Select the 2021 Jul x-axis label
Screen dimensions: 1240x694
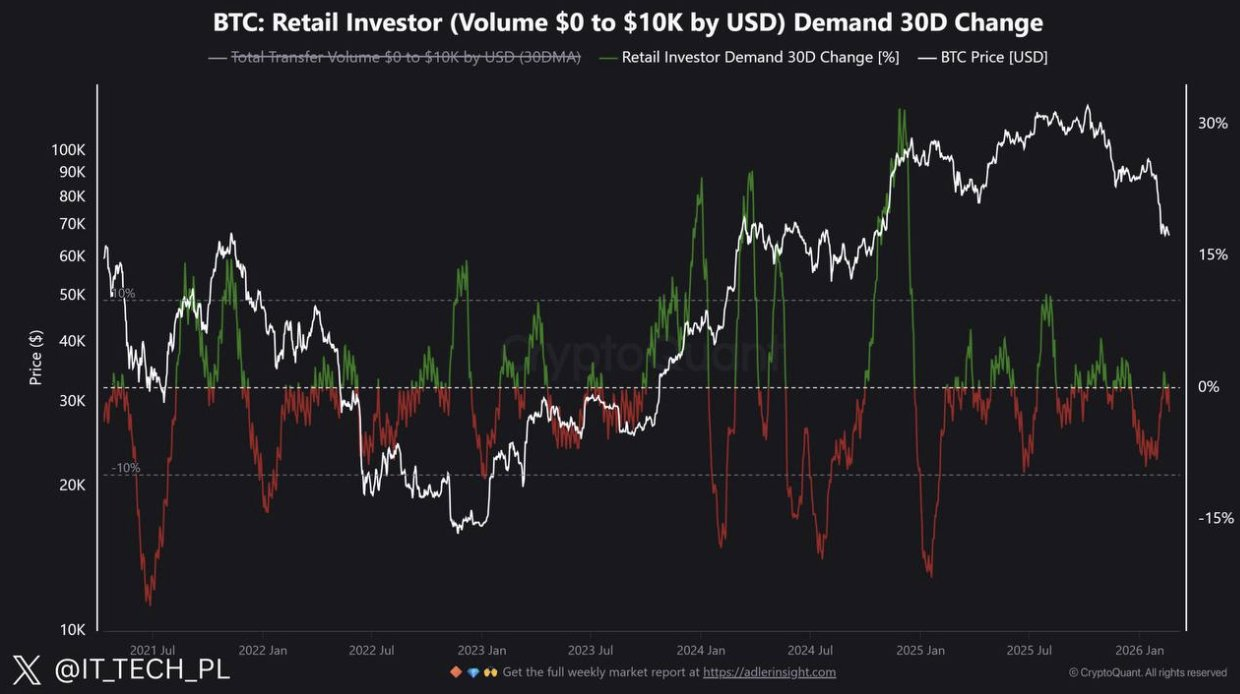153,650
